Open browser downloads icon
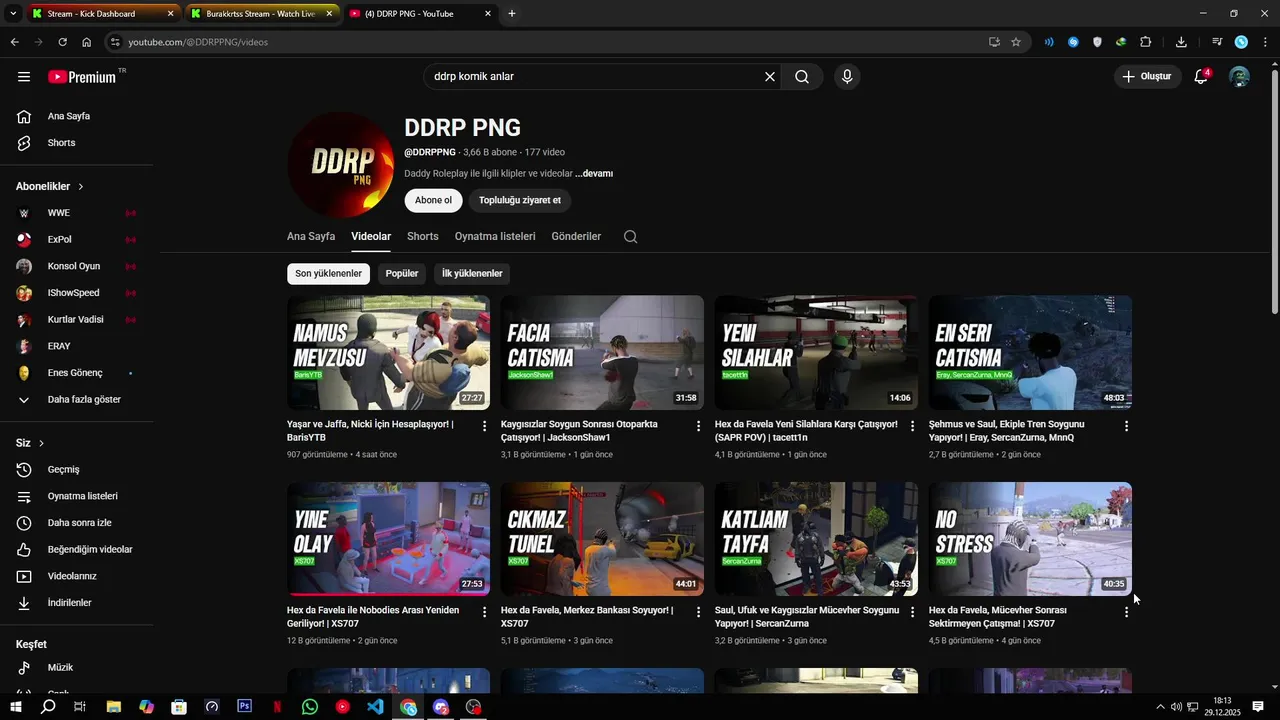Image resolution: width=1280 pixels, height=720 pixels. click(1181, 42)
